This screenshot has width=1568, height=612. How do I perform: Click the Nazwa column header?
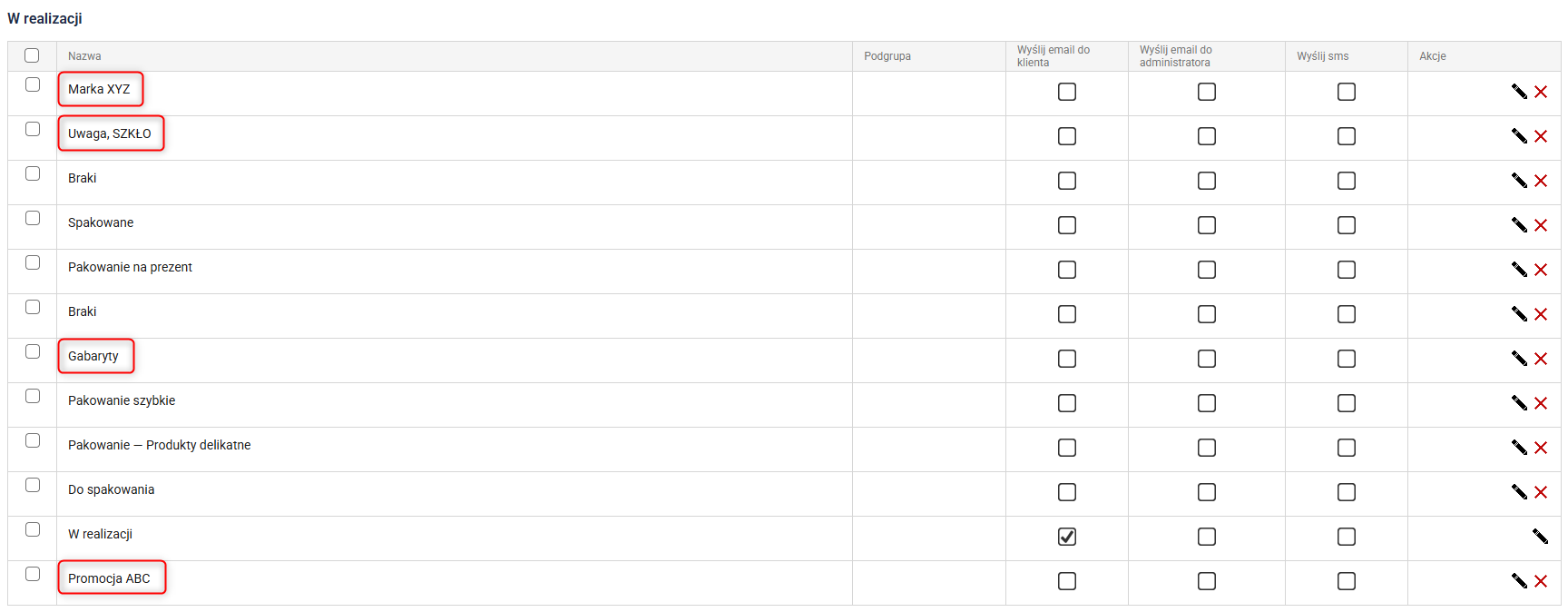pos(84,56)
